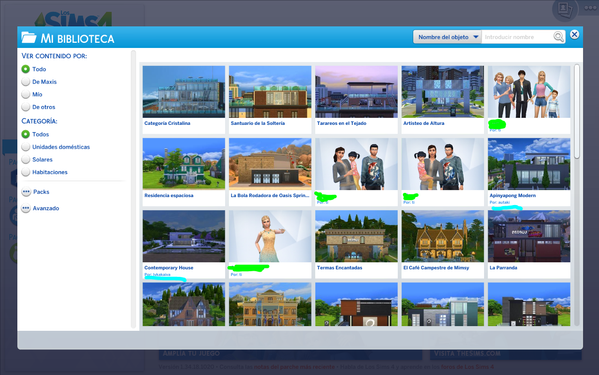Image resolution: width=599 pixels, height=375 pixels.
Task: Select the Mío content filter
Action: point(26,94)
